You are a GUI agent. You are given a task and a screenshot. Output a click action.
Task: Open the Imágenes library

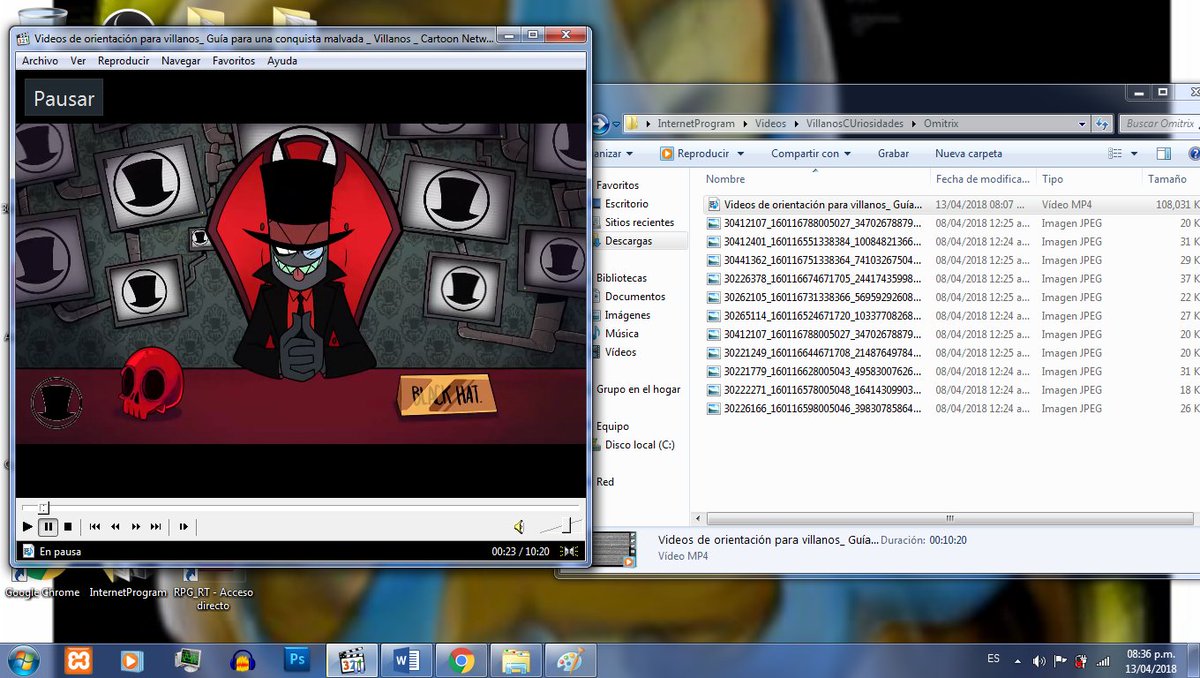point(627,315)
